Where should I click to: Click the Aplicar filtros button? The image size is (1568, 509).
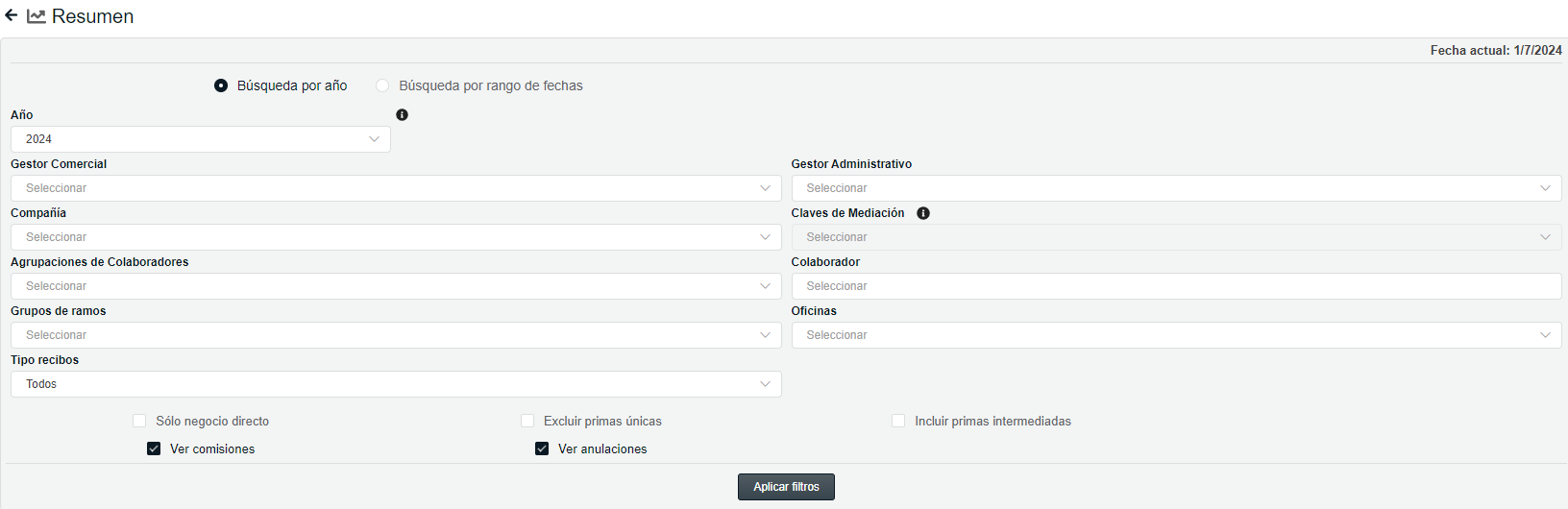(x=786, y=487)
